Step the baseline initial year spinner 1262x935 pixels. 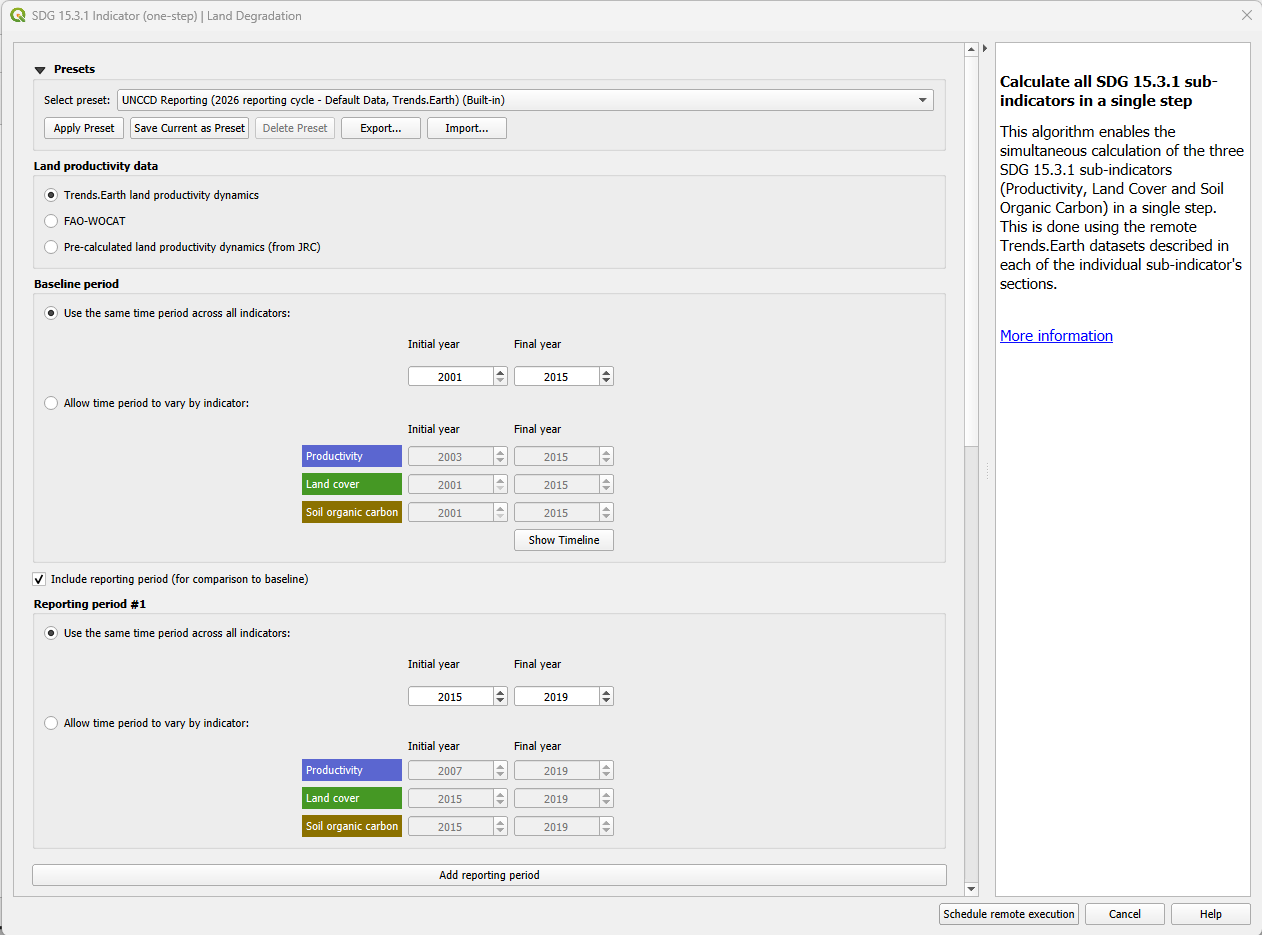click(501, 377)
